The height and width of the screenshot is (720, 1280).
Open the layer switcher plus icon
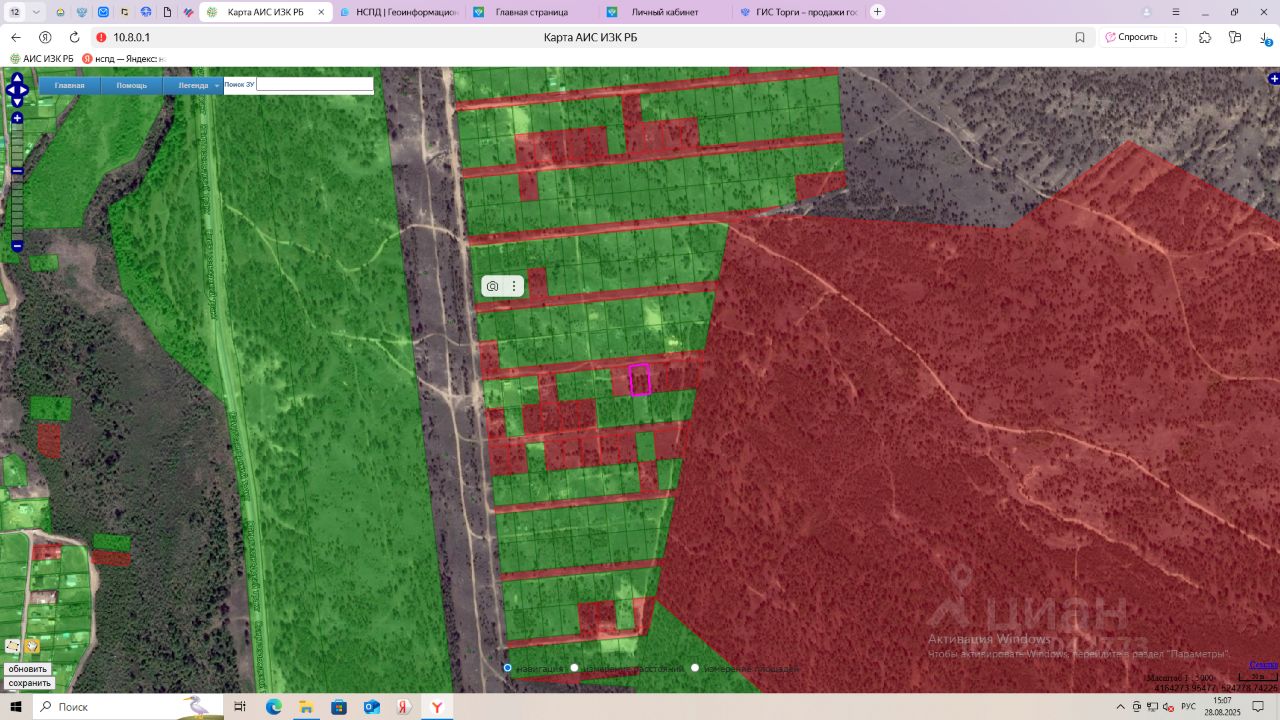pos(1273,78)
